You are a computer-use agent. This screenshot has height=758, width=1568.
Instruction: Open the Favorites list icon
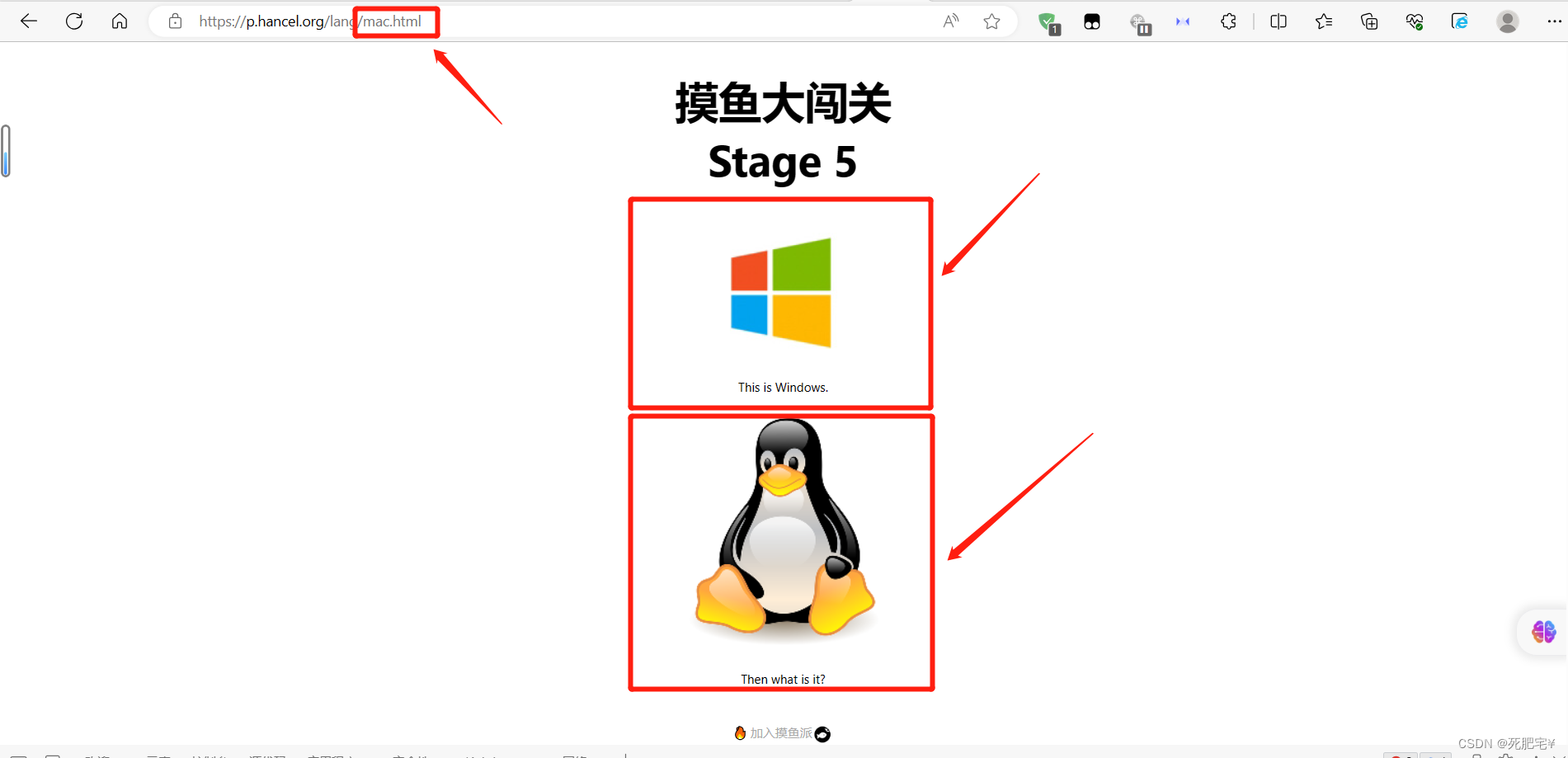(x=1324, y=21)
